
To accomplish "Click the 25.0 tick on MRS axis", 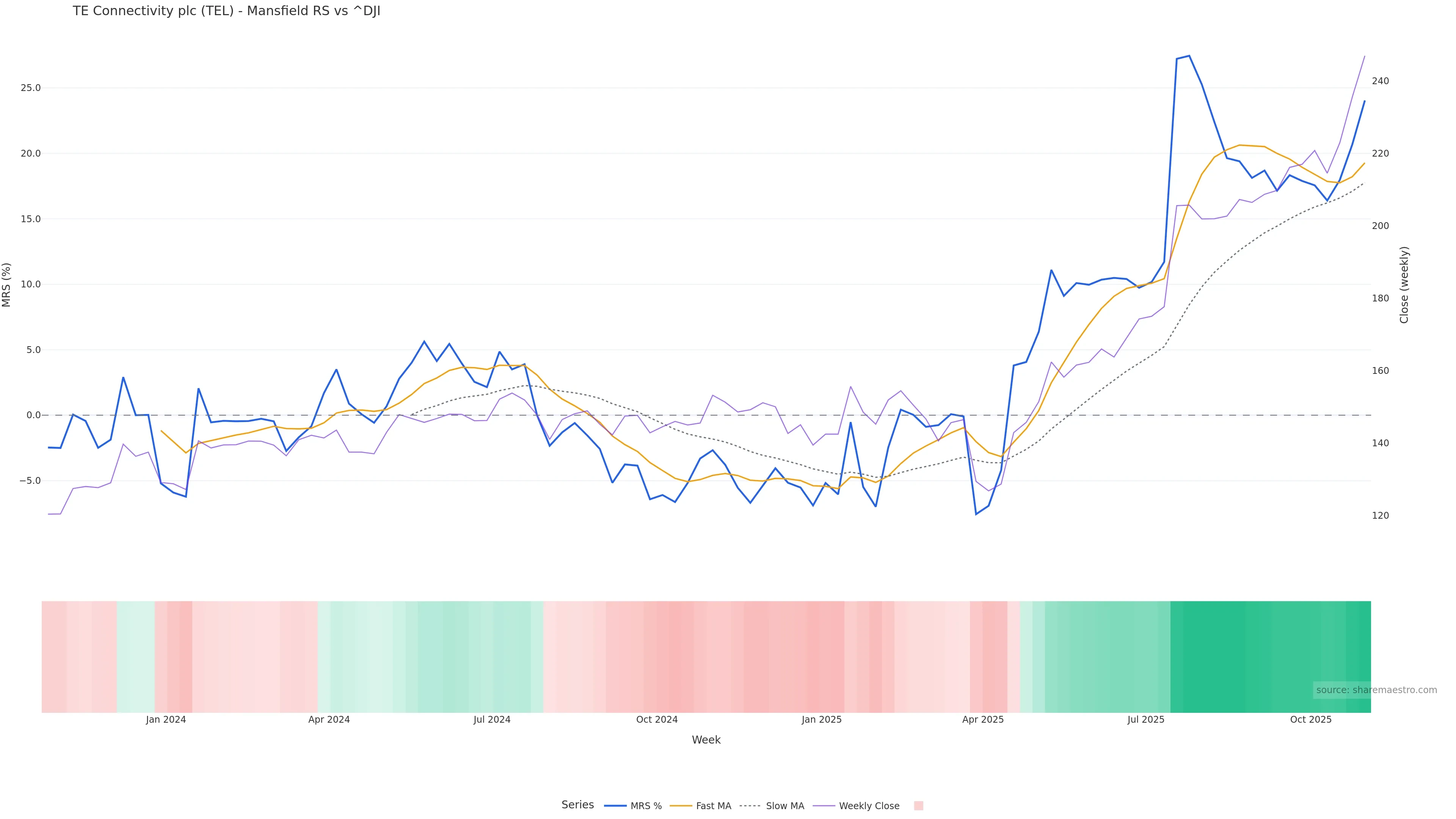I will point(30,88).
